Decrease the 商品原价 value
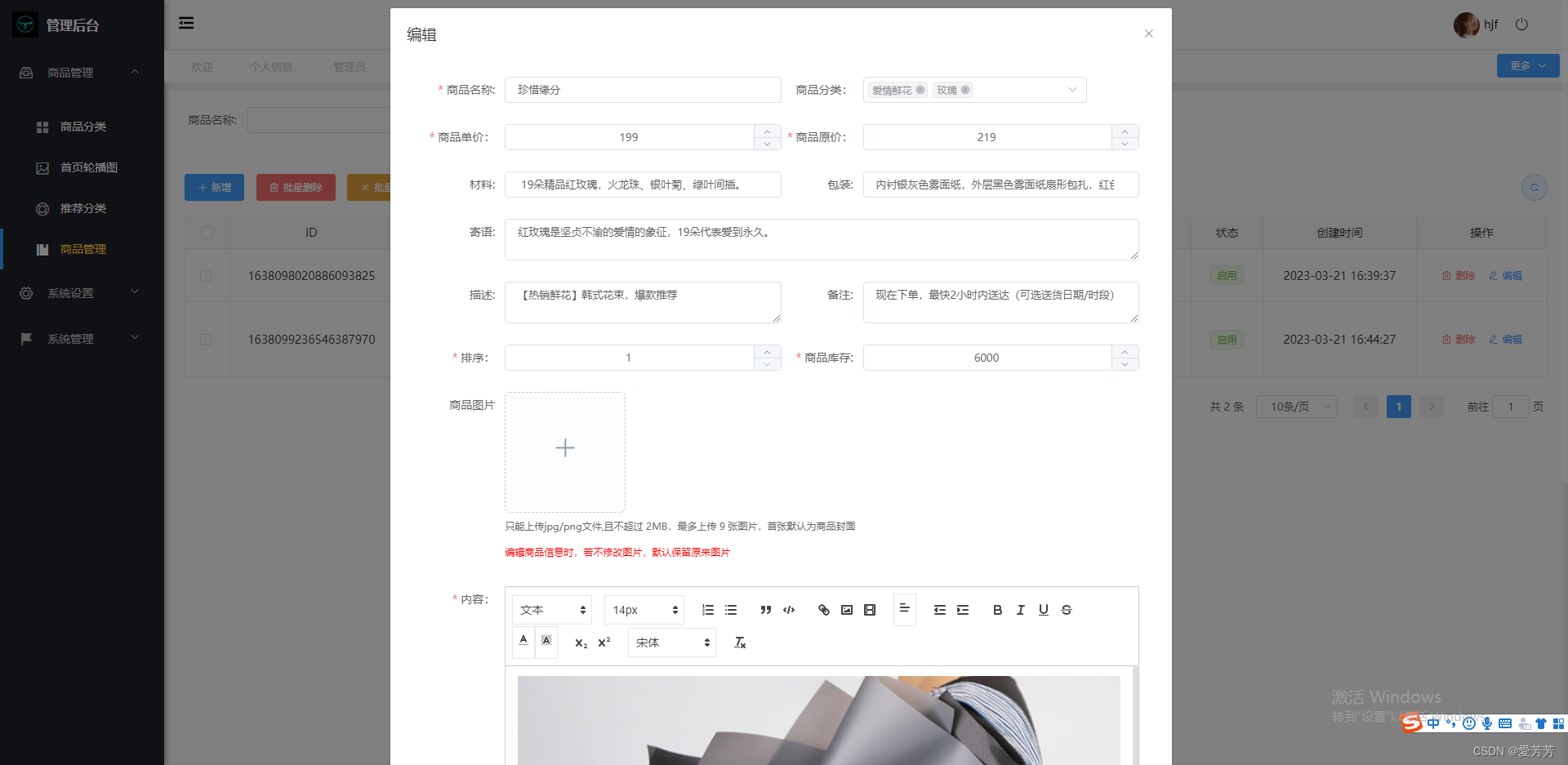Screen dimensions: 1568x765 pos(1125,144)
